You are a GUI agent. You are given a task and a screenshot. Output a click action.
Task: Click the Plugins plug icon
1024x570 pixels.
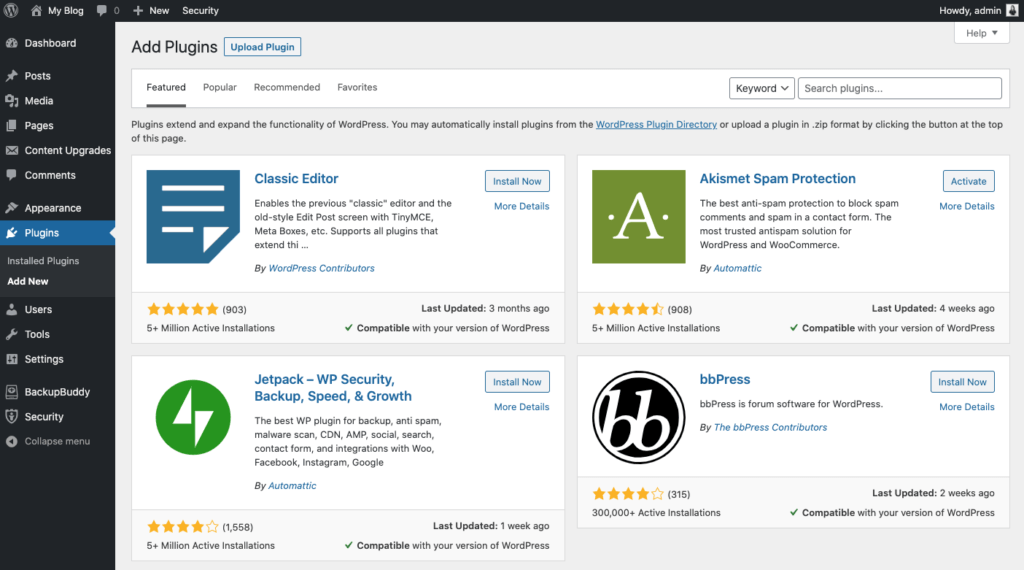pos(12,232)
